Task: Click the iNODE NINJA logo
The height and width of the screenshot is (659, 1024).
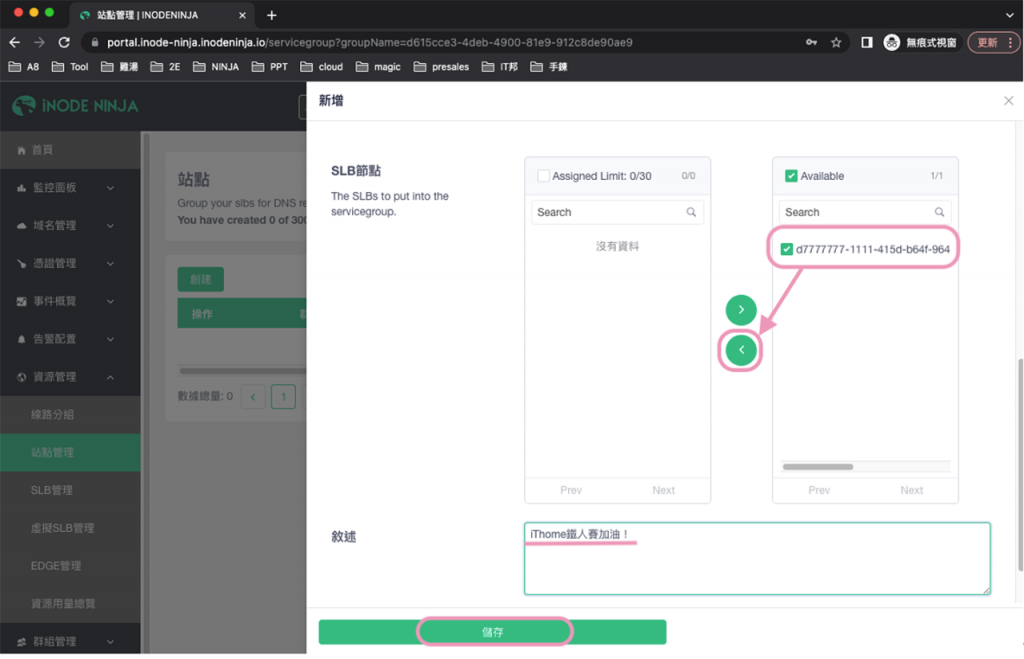Action: click(75, 106)
